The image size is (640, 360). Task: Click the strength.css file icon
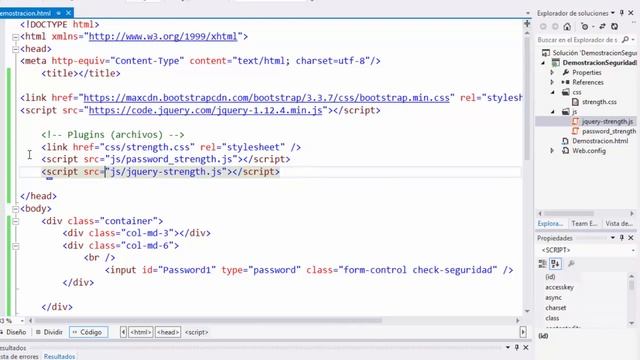575,102
